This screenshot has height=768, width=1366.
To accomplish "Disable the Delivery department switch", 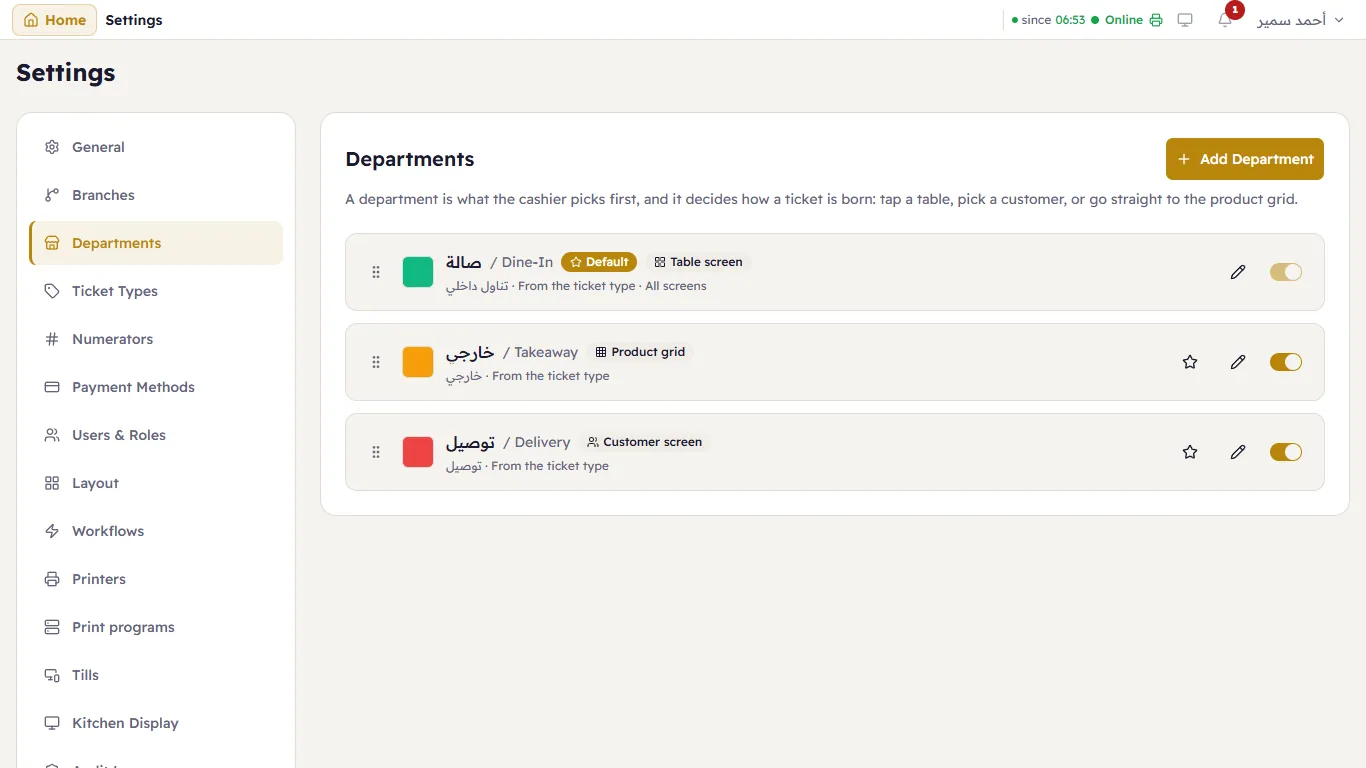I will [x=1286, y=452].
